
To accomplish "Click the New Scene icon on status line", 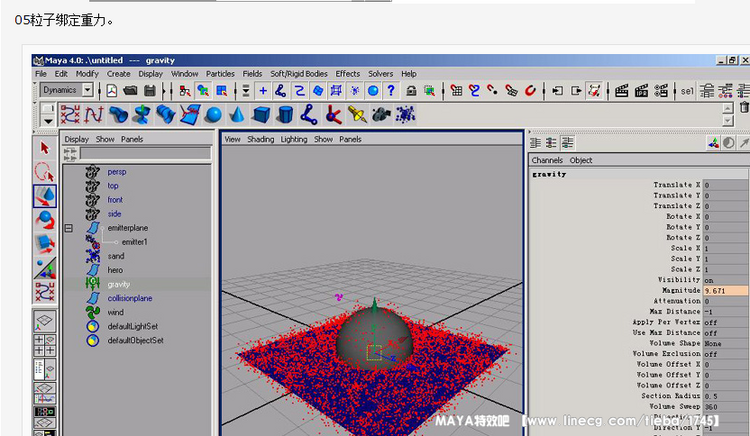I will [111, 90].
